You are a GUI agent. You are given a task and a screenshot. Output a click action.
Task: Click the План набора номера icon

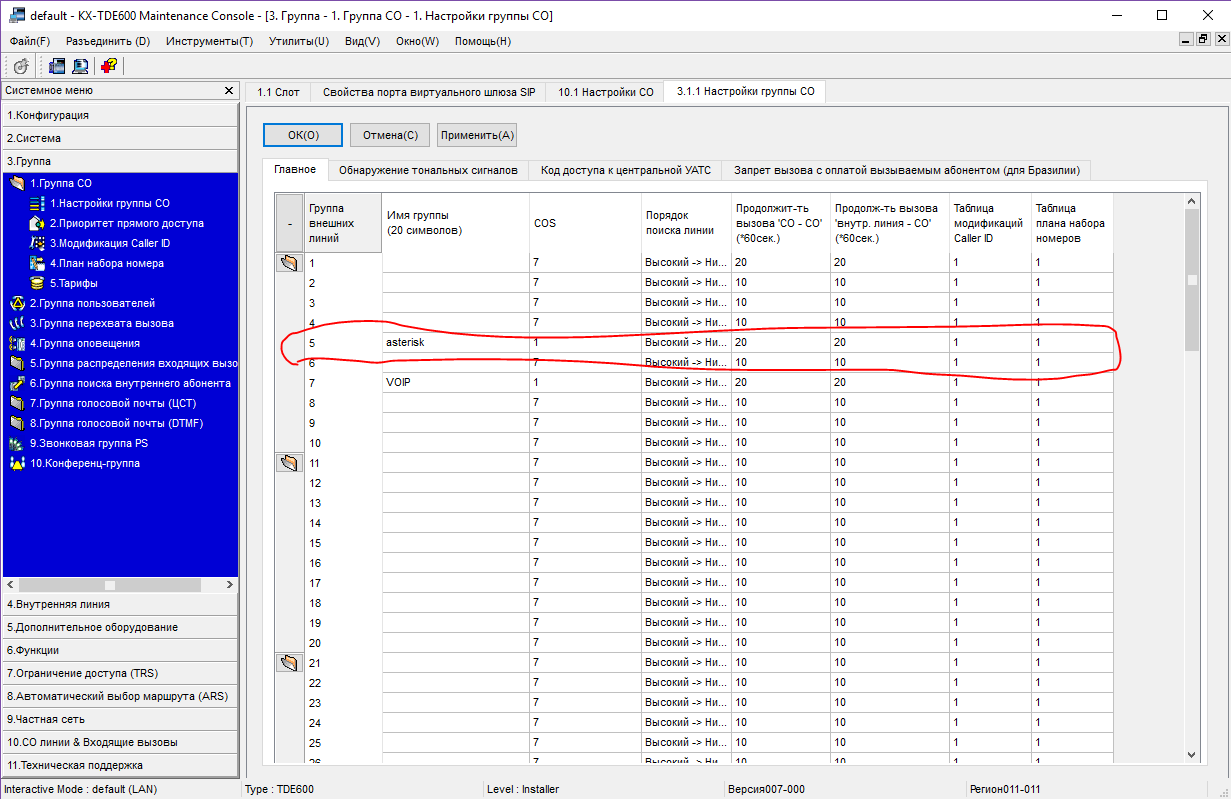[37, 263]
